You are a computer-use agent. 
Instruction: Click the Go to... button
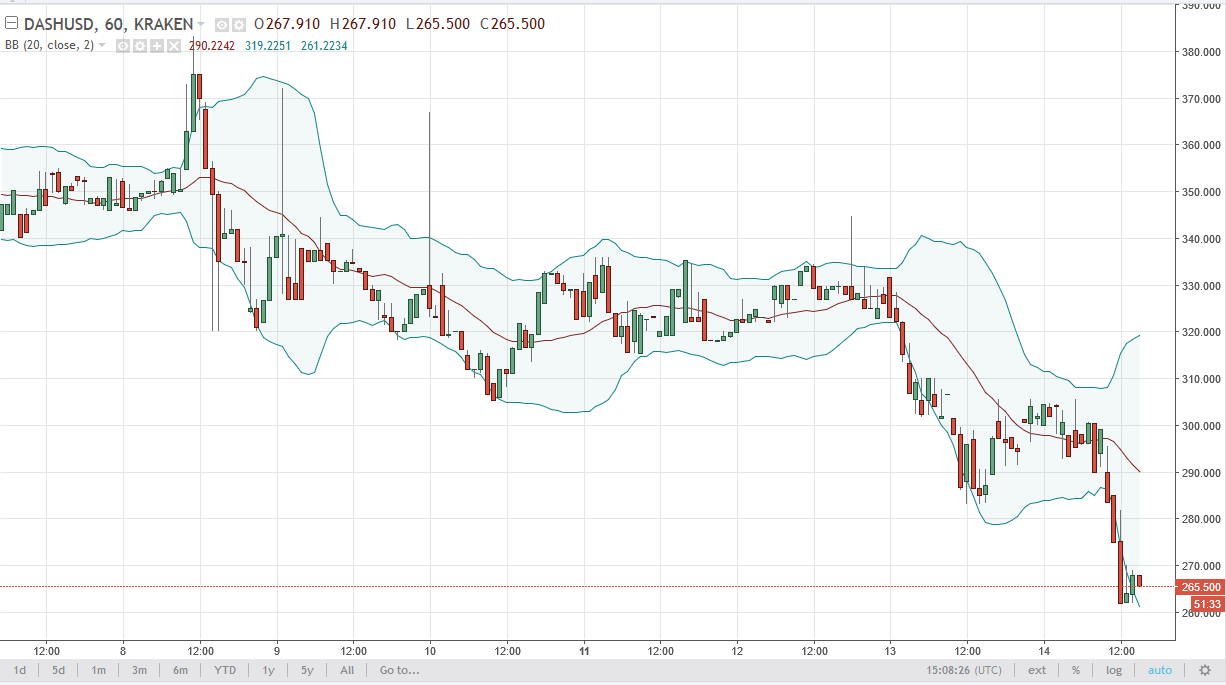point(399,670)
